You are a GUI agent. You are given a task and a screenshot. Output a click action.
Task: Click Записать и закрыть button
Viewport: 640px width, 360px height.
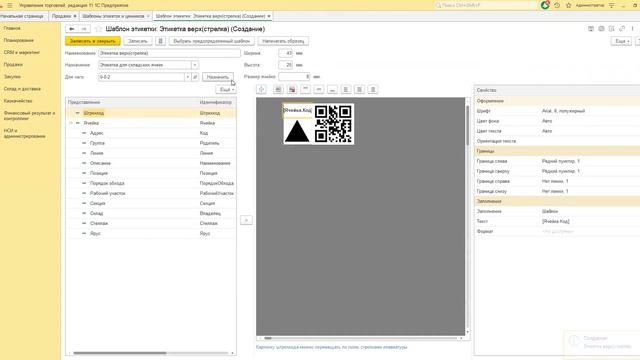pos(93,41)
